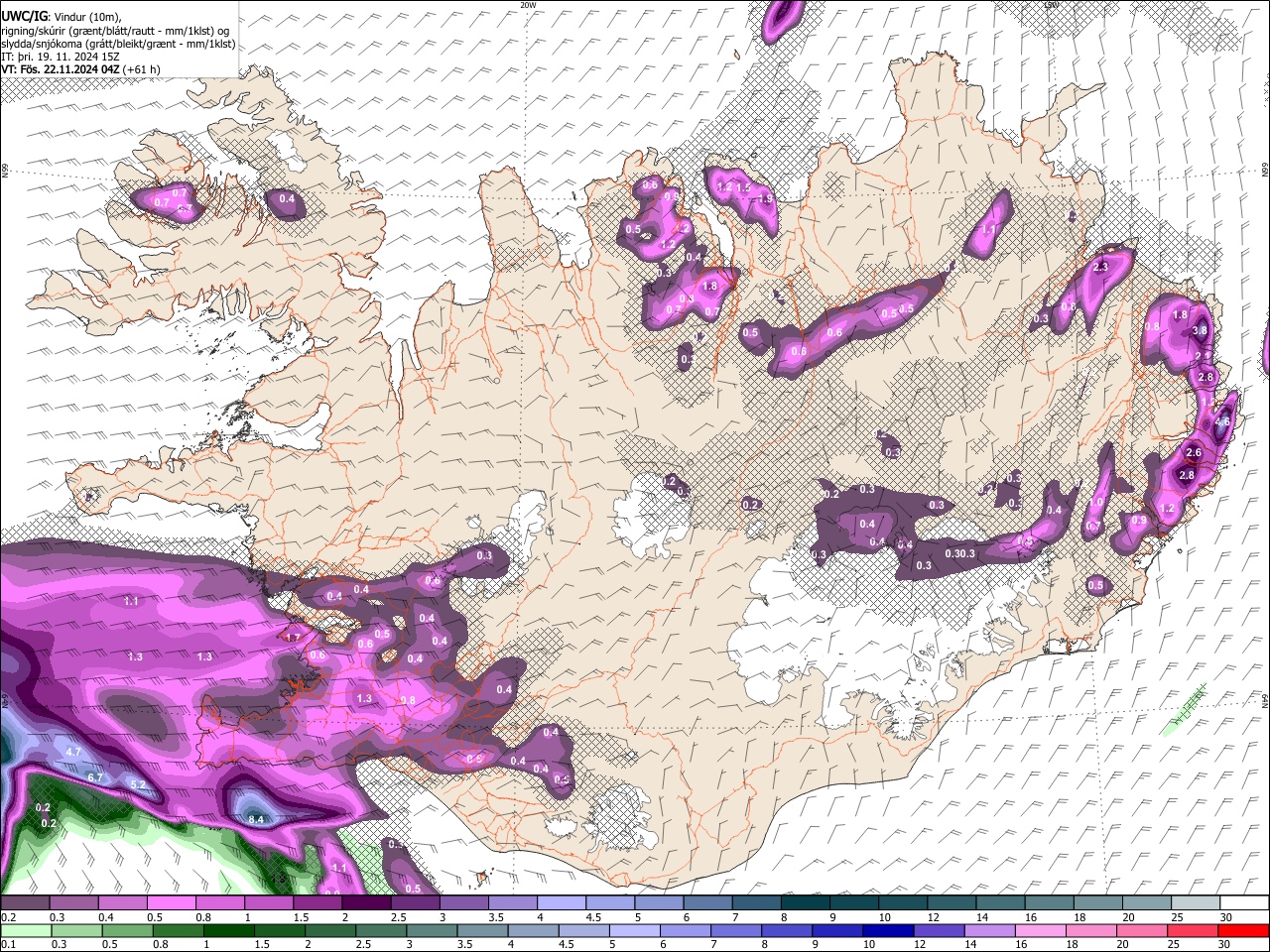Click the deep blue swatch between 10 and 12, lower row
1270x952 pixels.
pyautogui.click(x=888, y=930)
